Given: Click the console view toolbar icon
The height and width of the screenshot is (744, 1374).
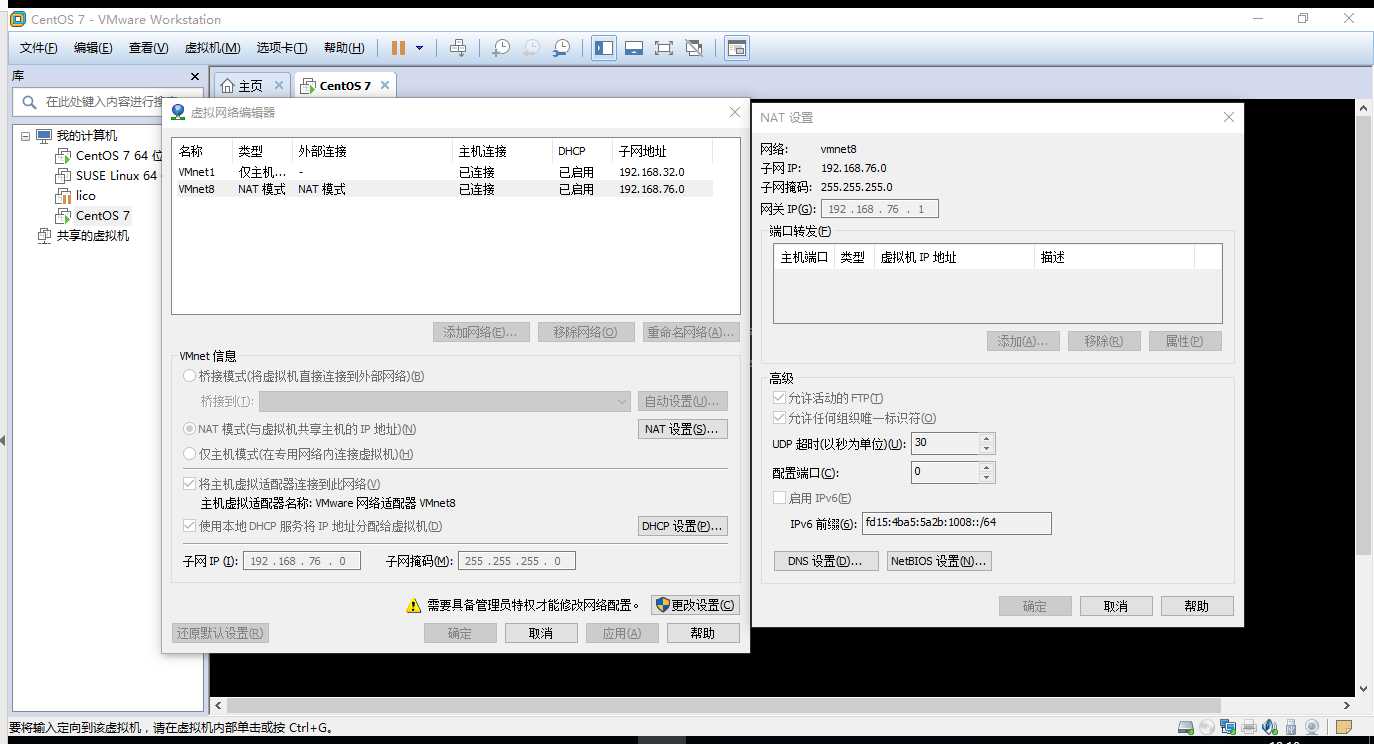Looking at the screenshot, I should pyautogui.click(x=737, y=48).
